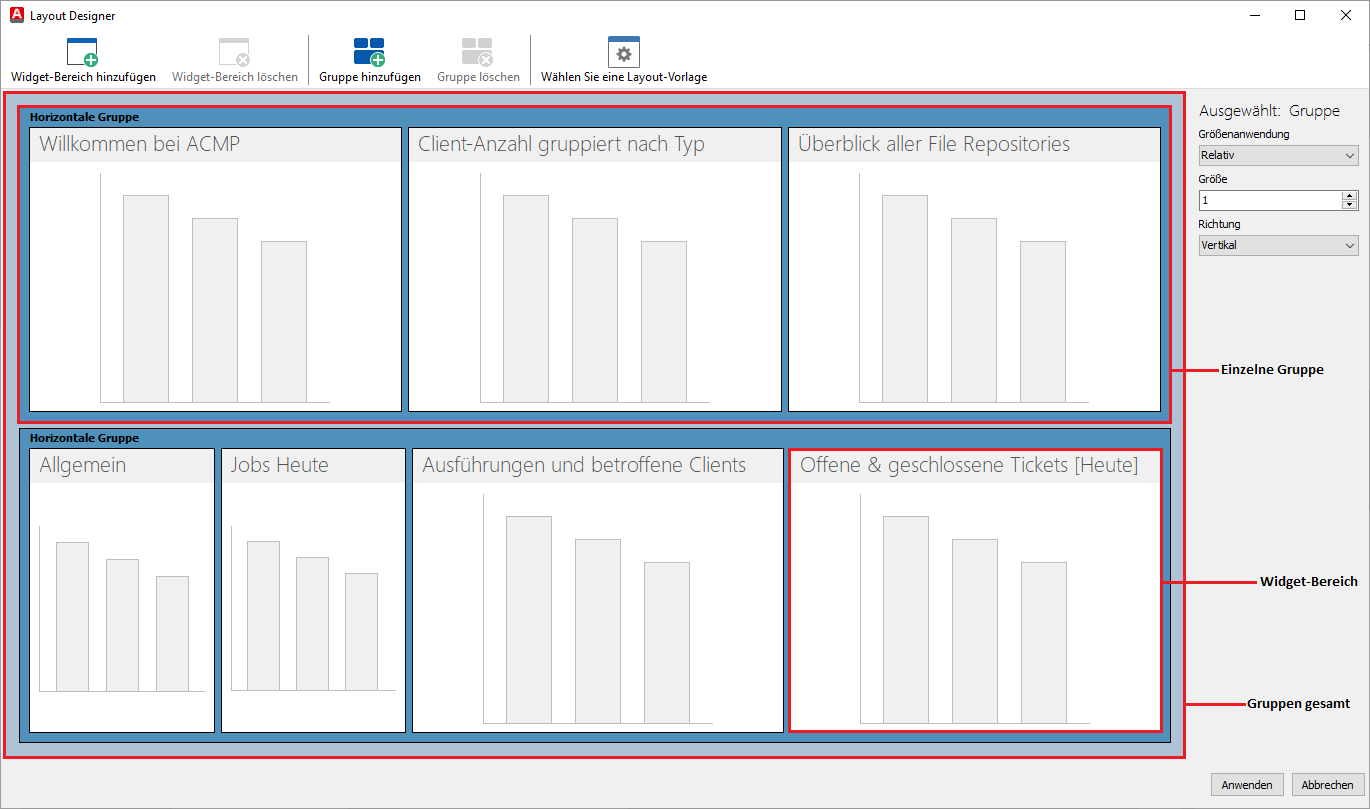Viewport: 1370px width, 809px height.
Task: Click the Widget-Bereich hinzufügen icon
Action: click(82, 52)
